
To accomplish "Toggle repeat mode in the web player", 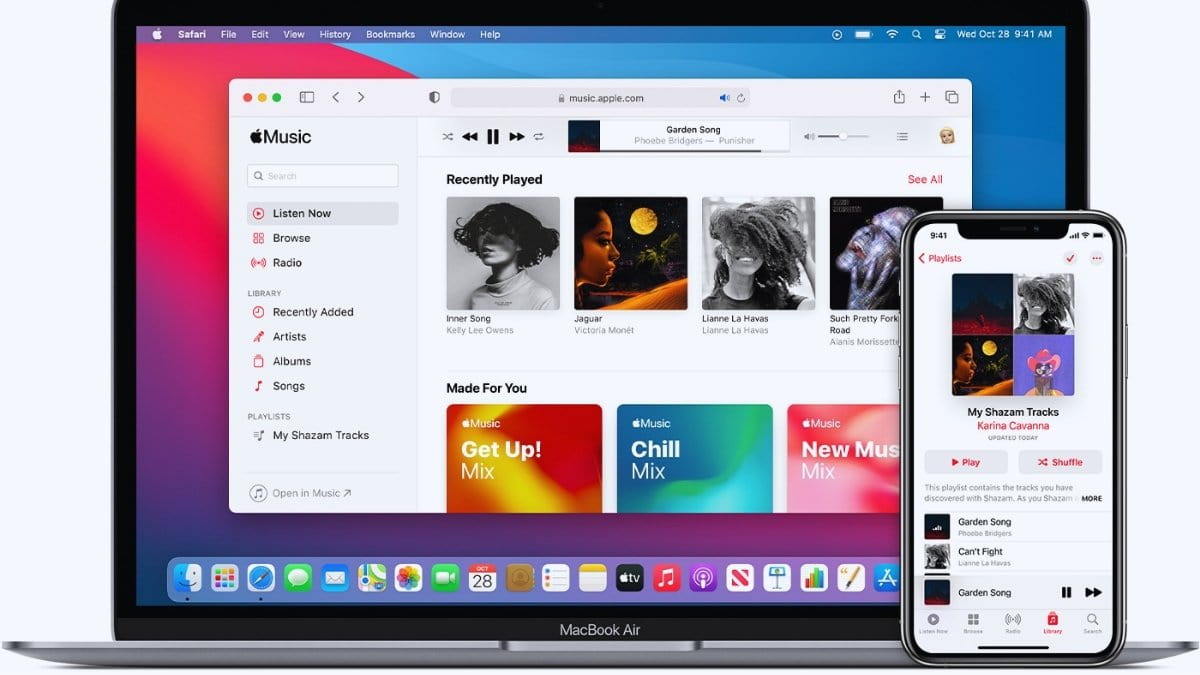I will 539,136.
